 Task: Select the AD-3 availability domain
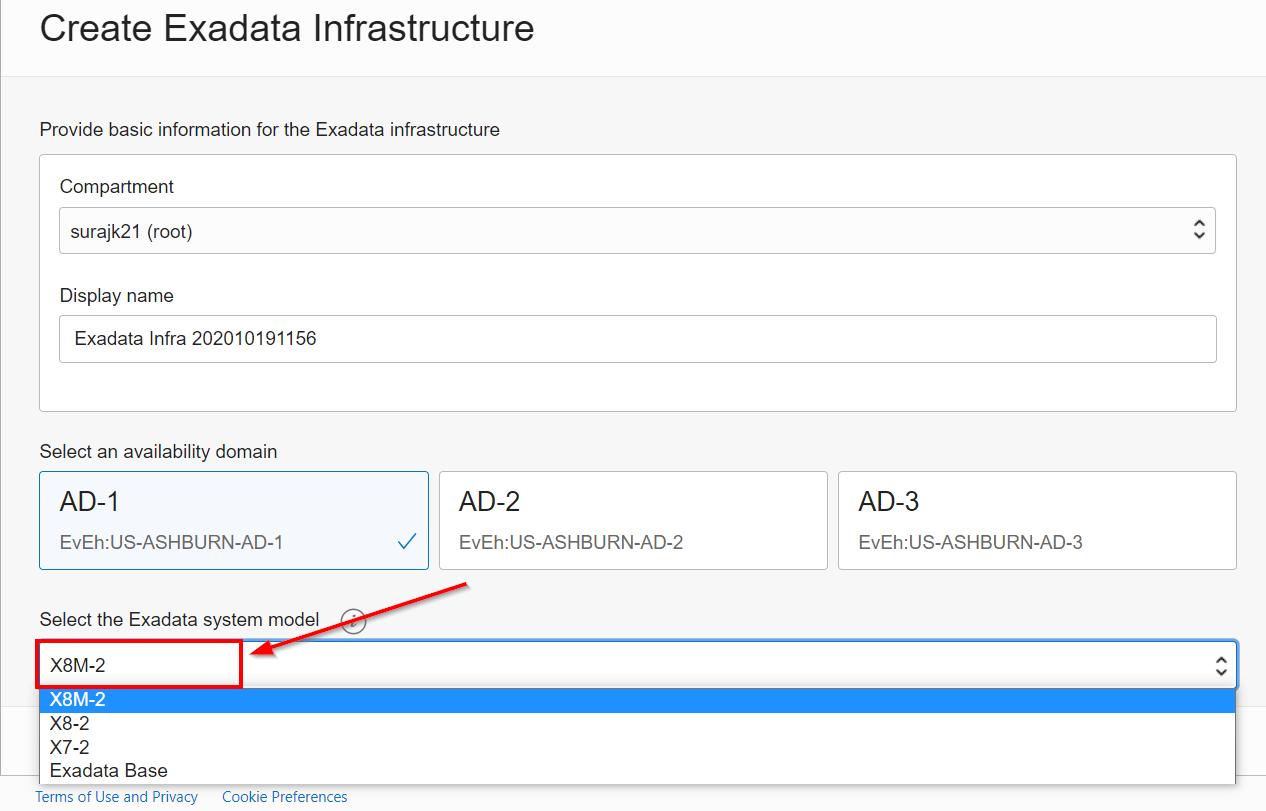[x=1037, y=520]
